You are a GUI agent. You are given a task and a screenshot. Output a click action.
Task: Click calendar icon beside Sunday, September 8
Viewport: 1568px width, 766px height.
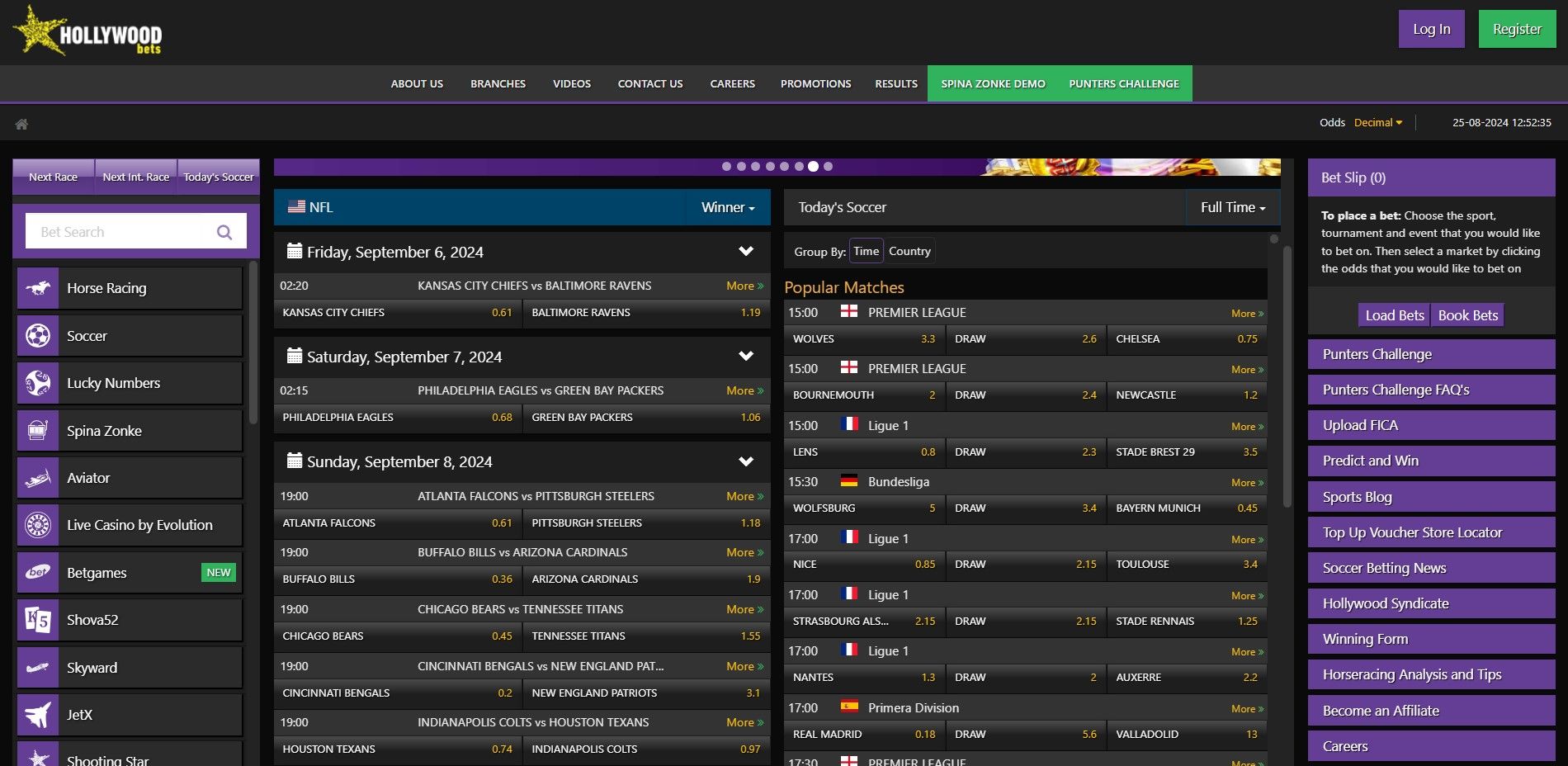[294, 460]
